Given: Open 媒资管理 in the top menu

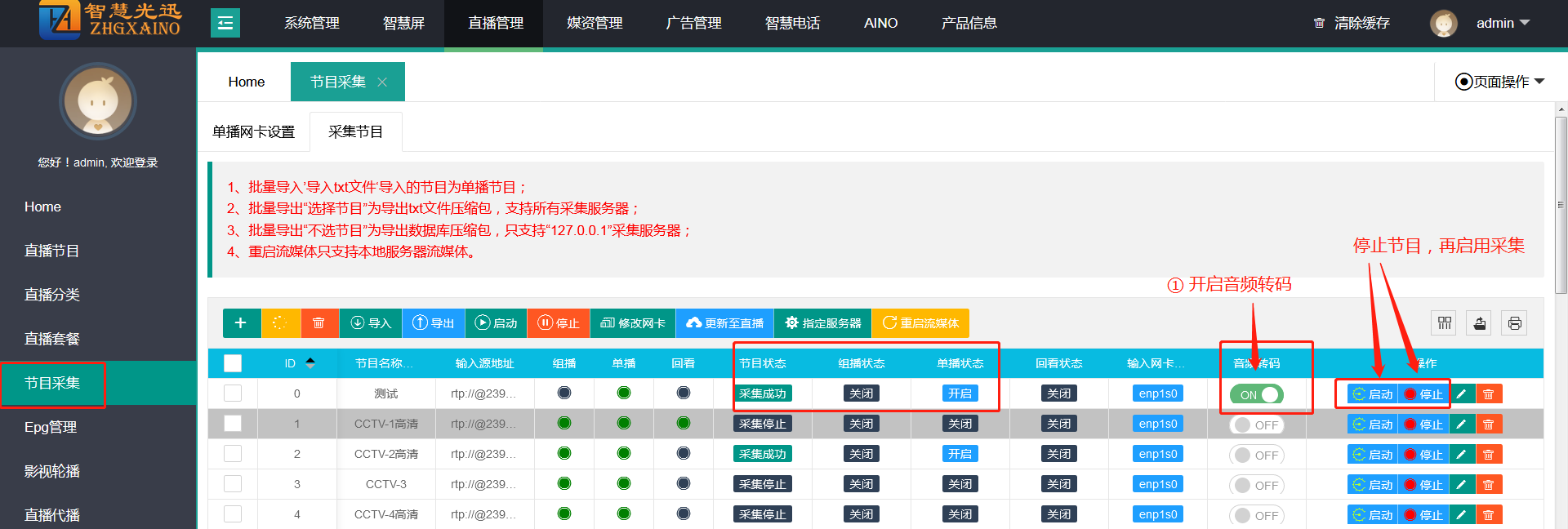Looking at the screenshot, I should click(595, 23).
